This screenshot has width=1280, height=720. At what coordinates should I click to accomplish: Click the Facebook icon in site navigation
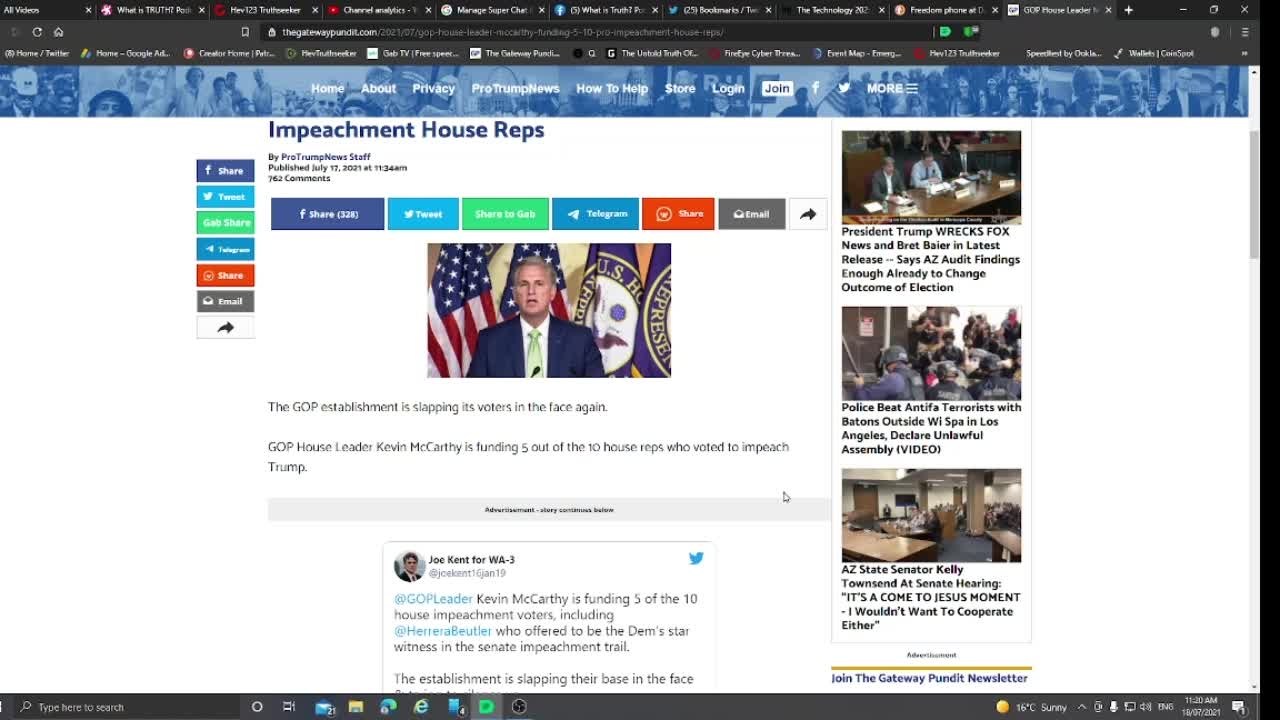pyautogui.click(x=815, y=88)
